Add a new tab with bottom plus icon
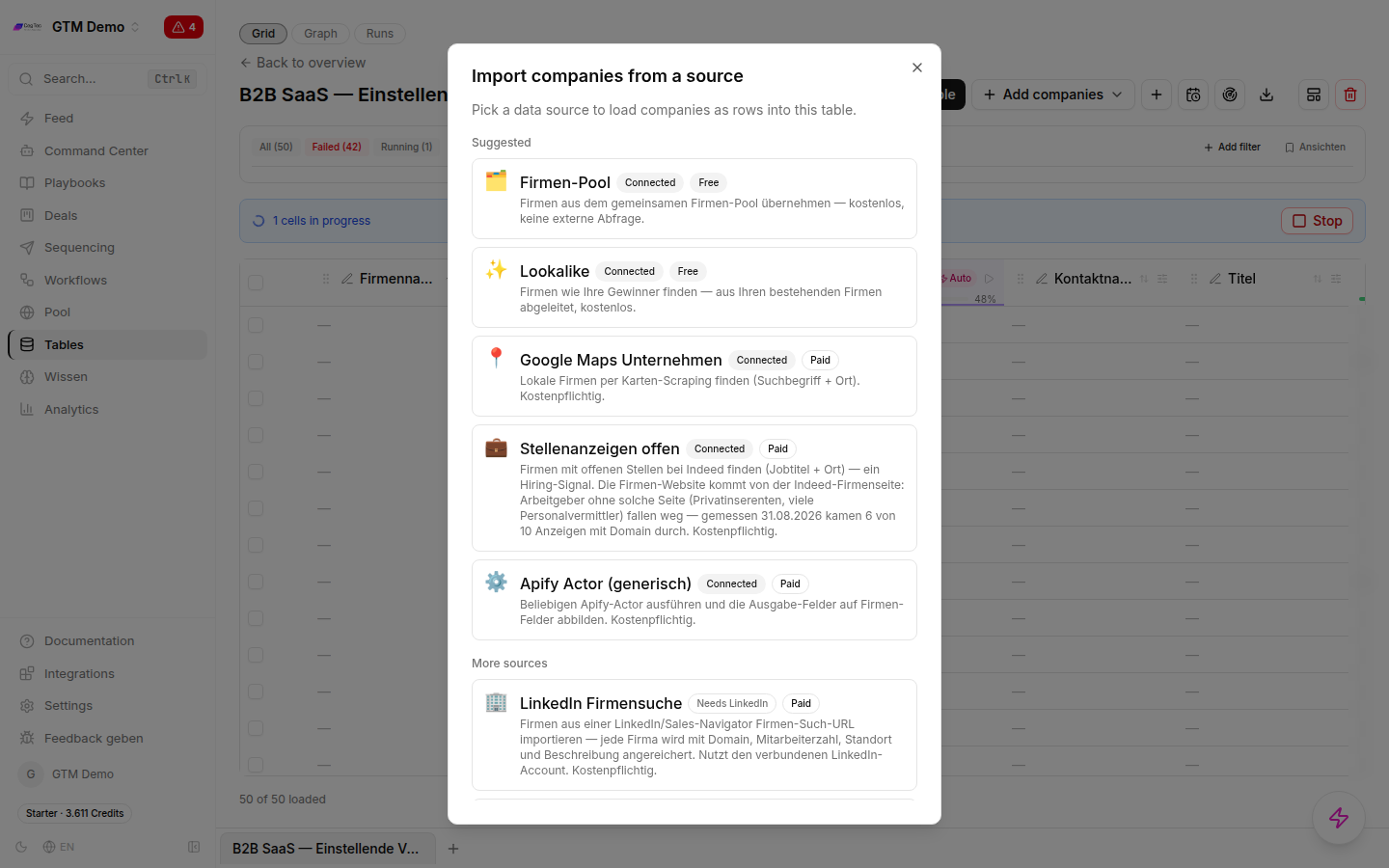 [x=453, y=849]
